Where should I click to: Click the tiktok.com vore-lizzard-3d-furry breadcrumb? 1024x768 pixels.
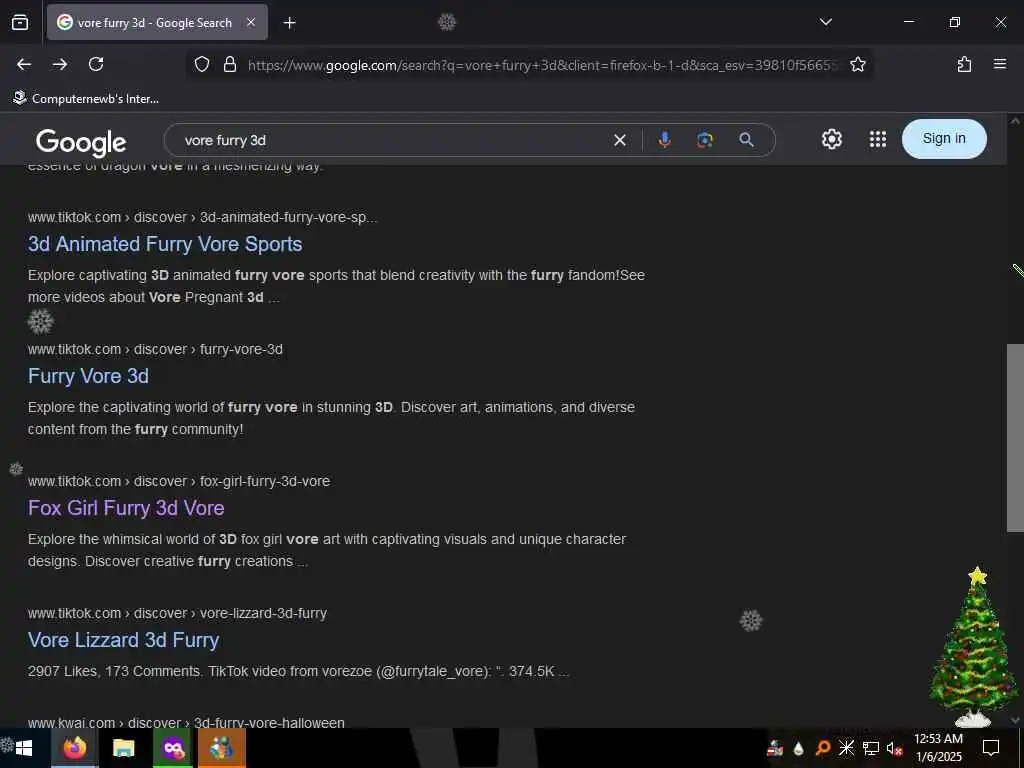point(177,613)
